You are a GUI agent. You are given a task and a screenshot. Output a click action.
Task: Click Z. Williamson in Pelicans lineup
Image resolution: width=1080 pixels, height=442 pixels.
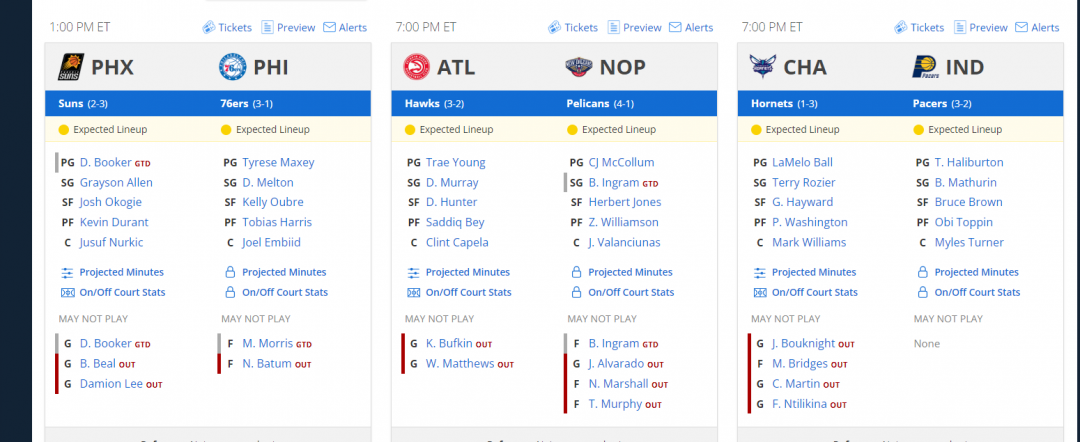(623, 222)
